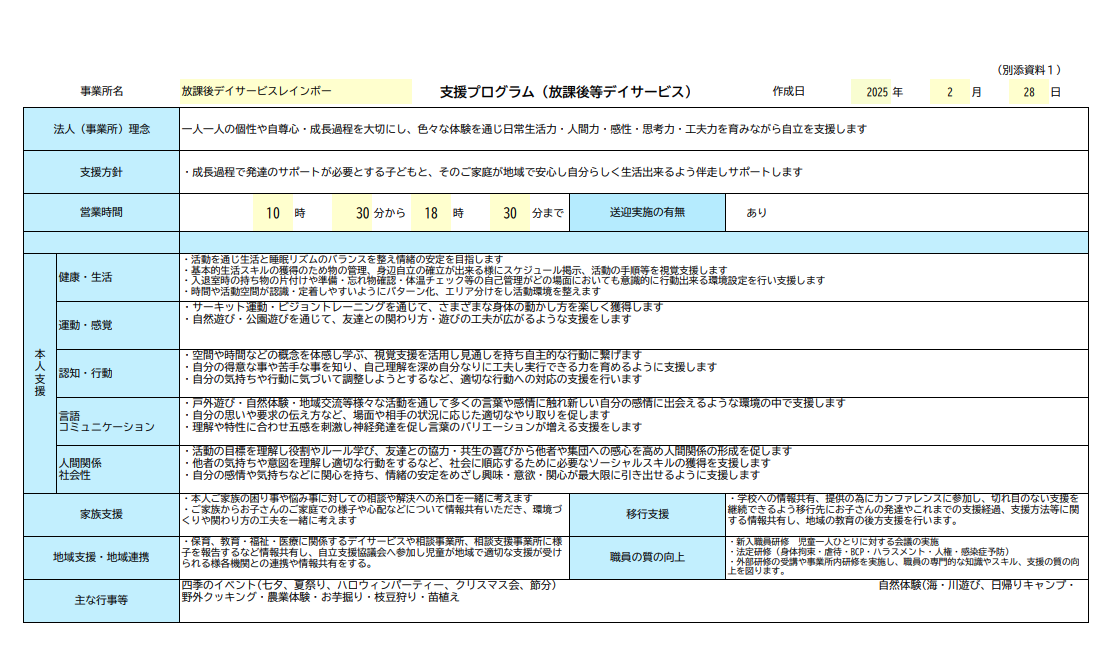Select the 支援方針 header cell
Screen dimensions: 1117x650
pos(101,172)
